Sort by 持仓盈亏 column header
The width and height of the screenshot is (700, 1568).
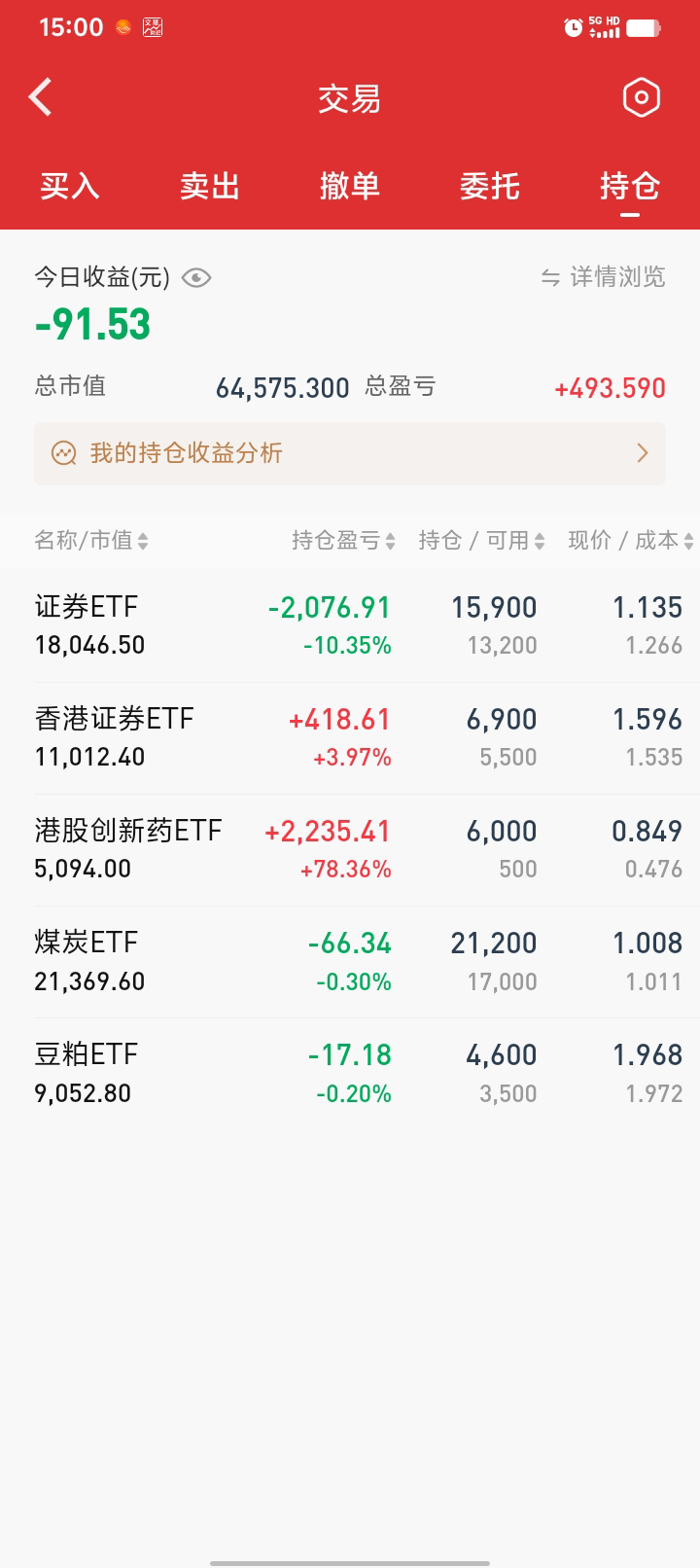(x=343, y=541)
